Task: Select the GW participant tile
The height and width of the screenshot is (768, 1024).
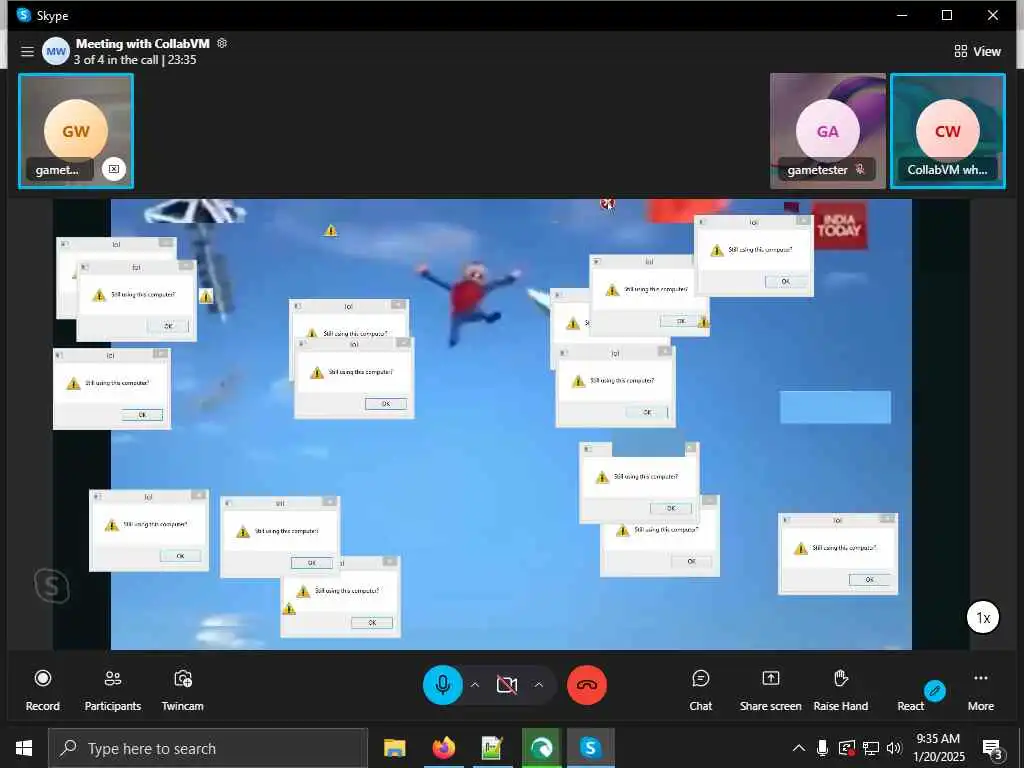Action: point(76,131)
